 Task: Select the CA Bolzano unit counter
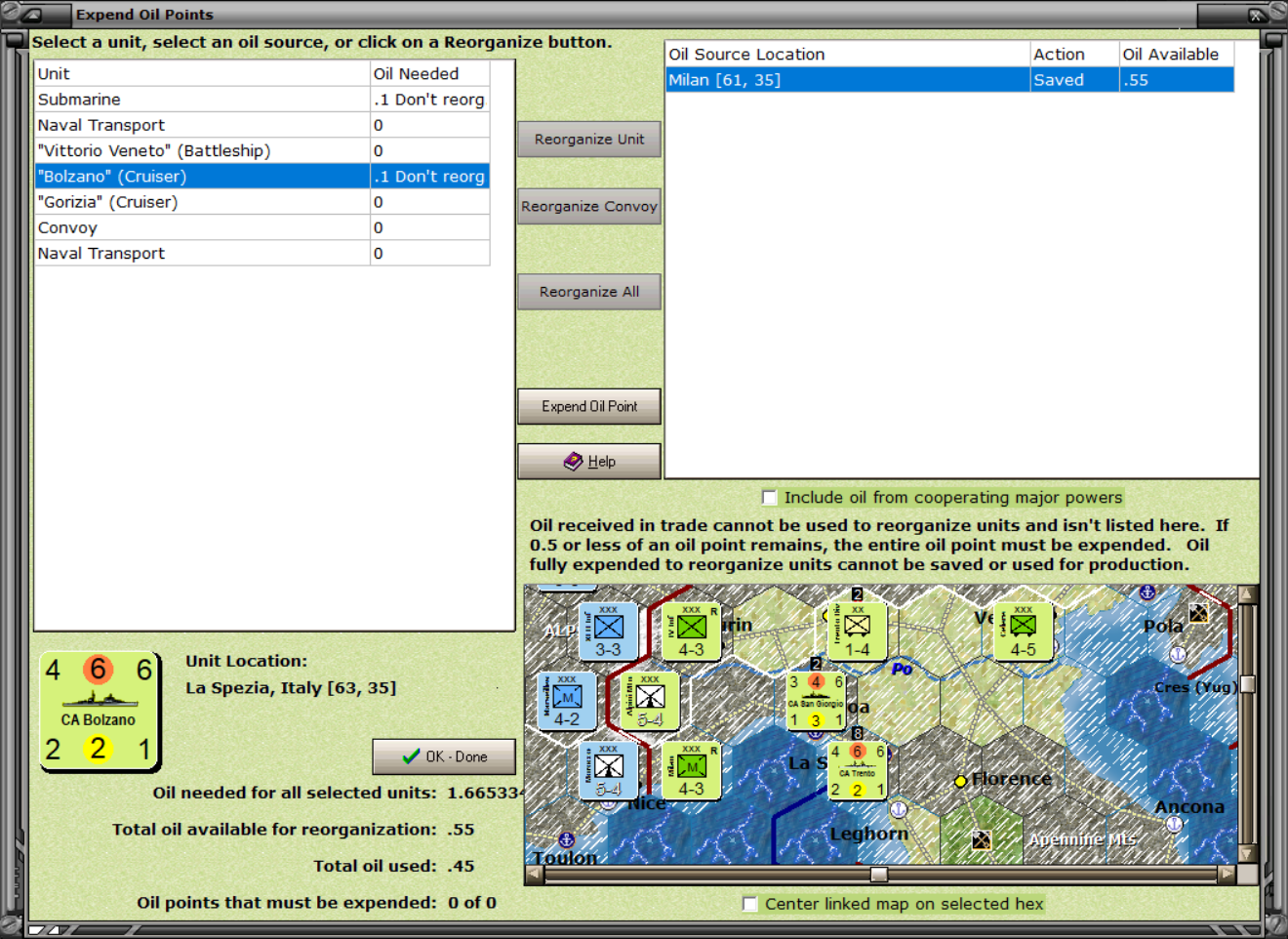99,711
